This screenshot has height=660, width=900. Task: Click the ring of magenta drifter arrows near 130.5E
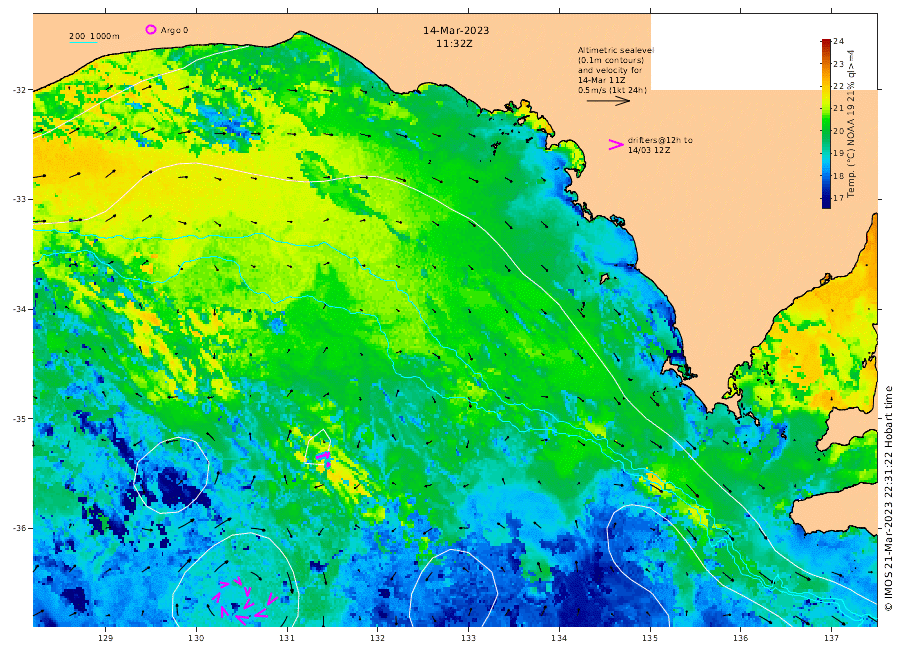[x=245, y=601]
